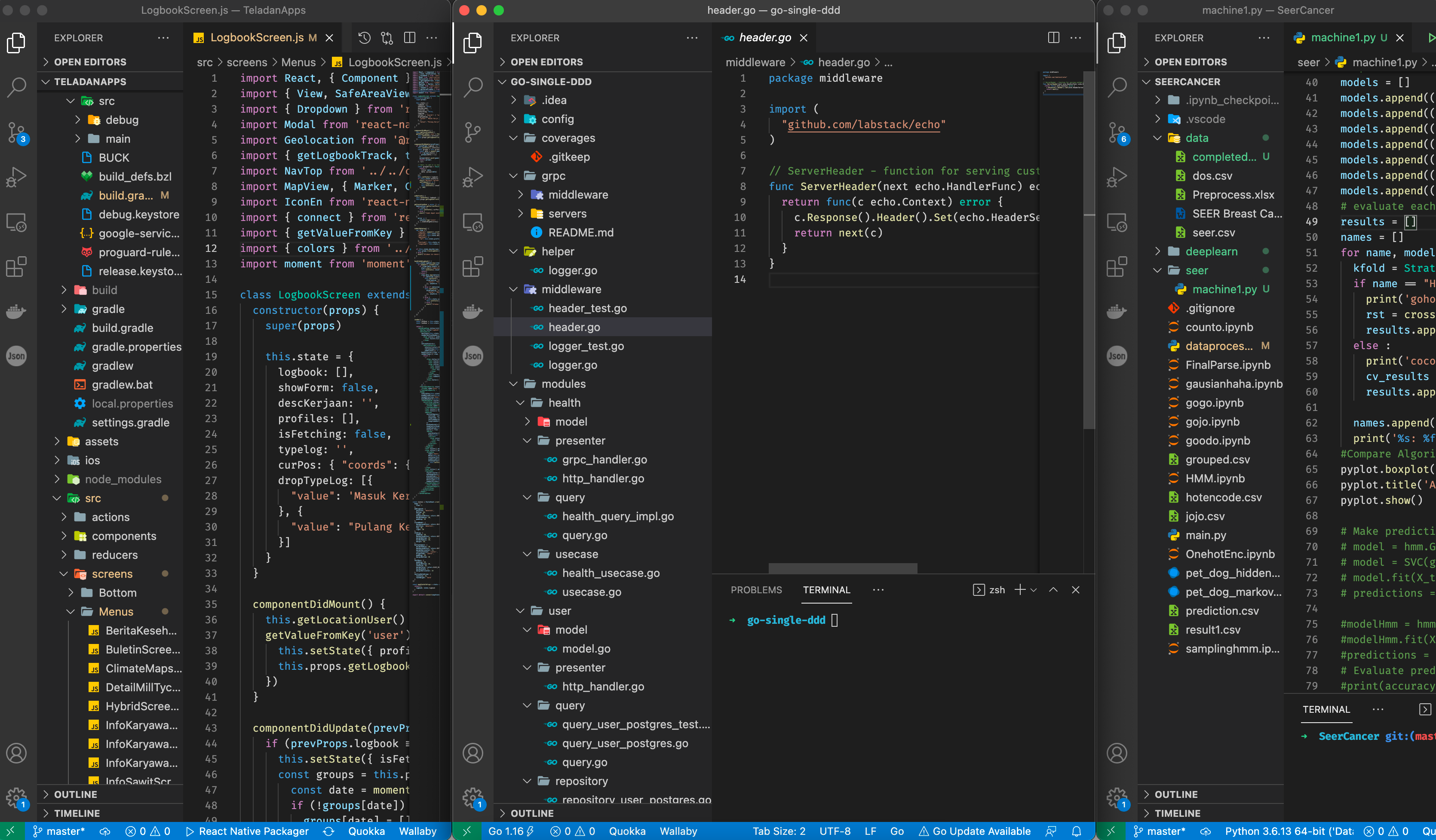
Task: Click the master branch indicator
Action: 60,831
